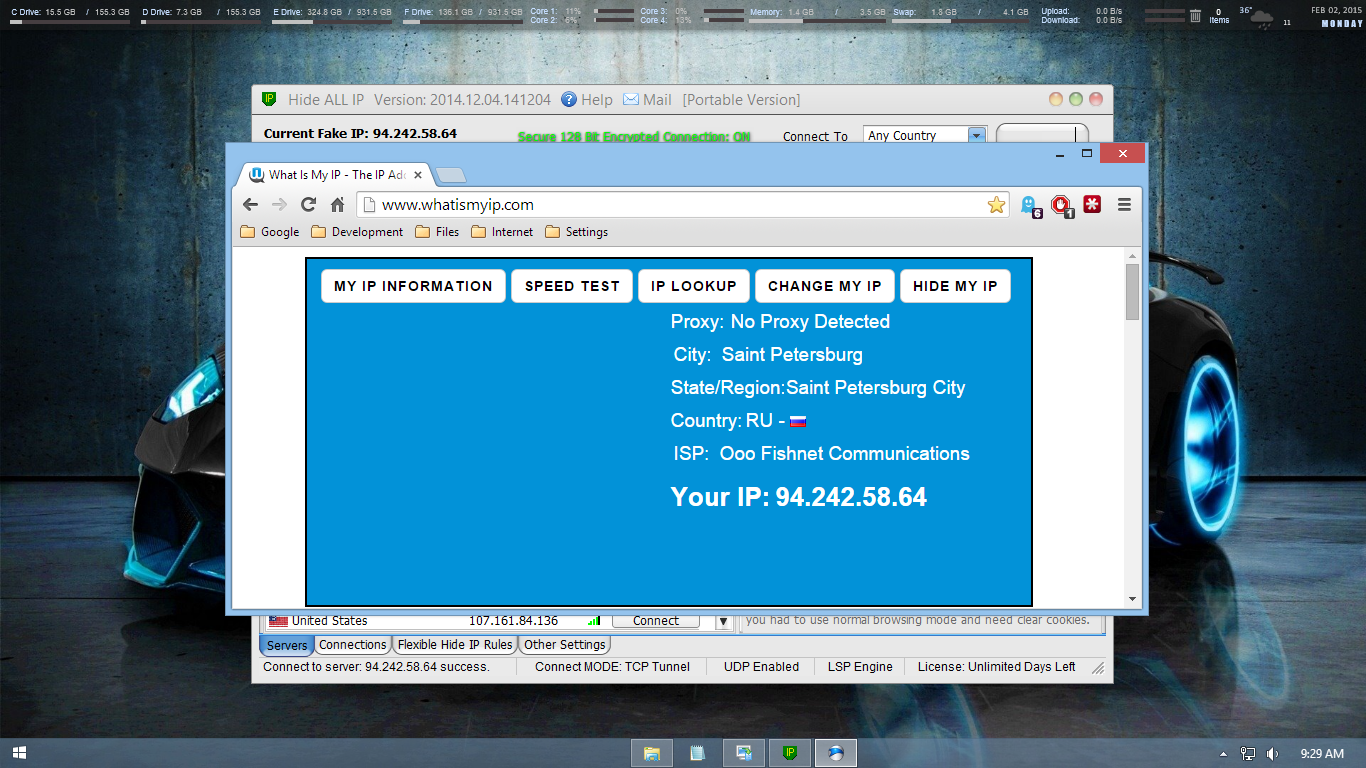Viewport: 1366px width, 768px height.
Task: Open the Files bookmarks folder
Action: pos(437,232)
